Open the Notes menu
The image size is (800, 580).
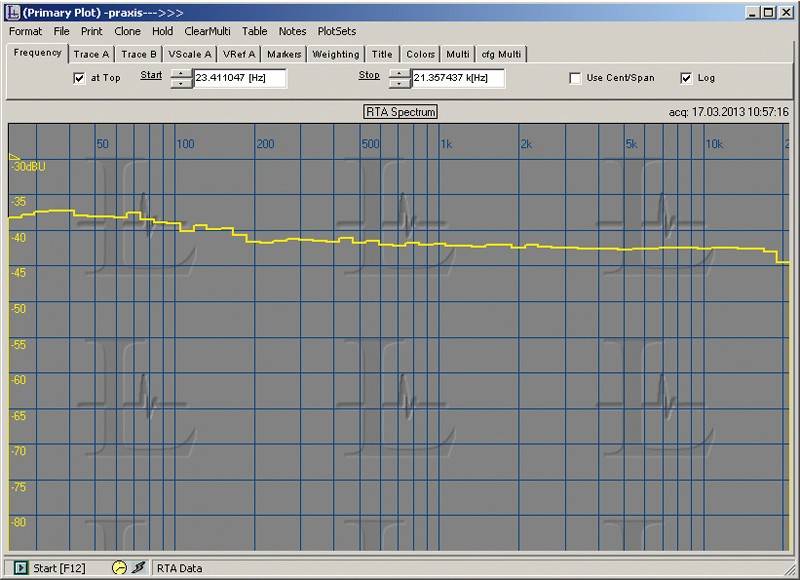pyautogui.click(x=292, y=31)
